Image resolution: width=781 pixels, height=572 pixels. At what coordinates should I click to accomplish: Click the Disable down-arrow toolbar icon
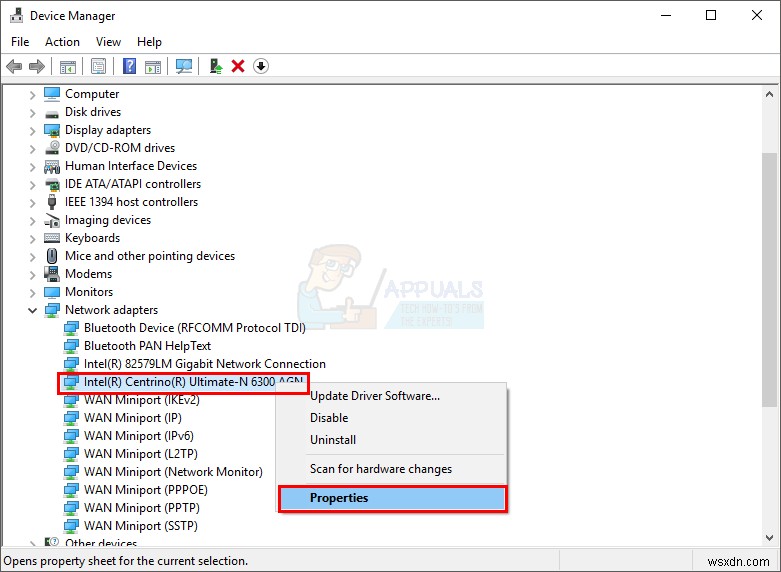tap(261, 66)
